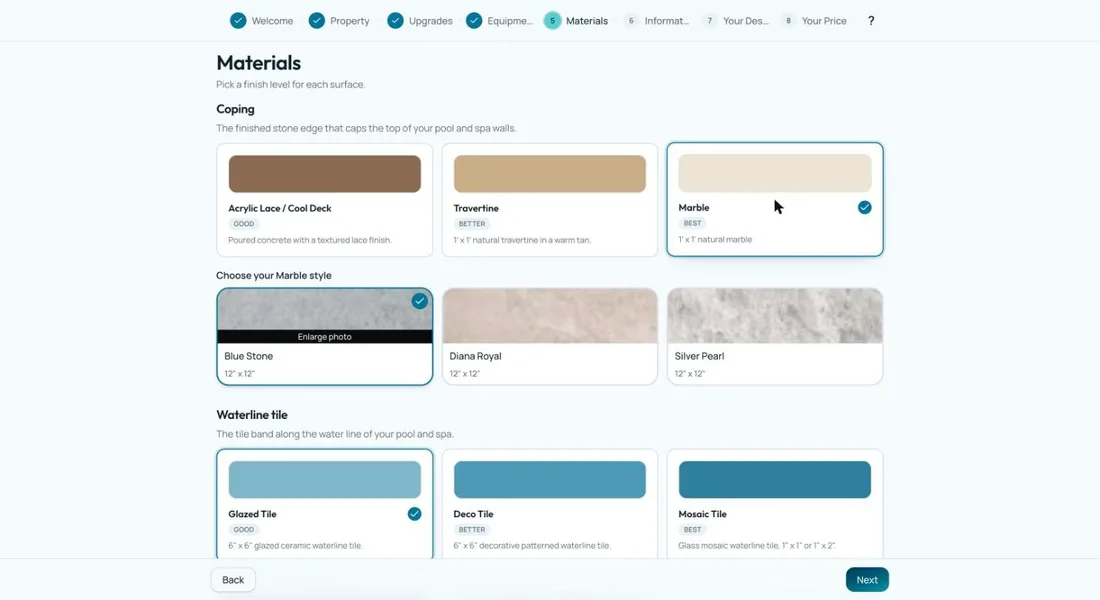Click the BEST badge under Mosaic Tile
Image resolution: width=1100 pixels, height=600 pixels.
[692, 530]
